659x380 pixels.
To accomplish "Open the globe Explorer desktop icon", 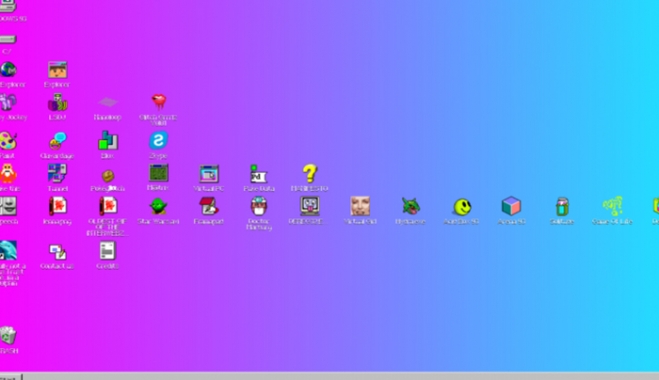I will 8,70.
